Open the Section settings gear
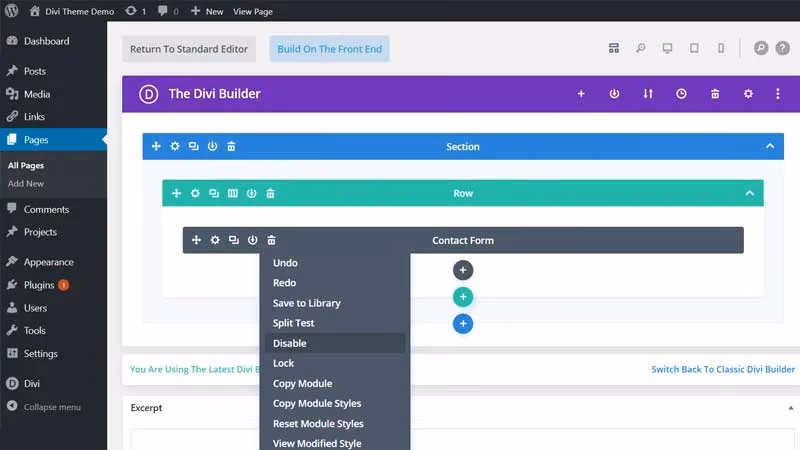Screen dimensions: 800x450 tap(175, 146)
